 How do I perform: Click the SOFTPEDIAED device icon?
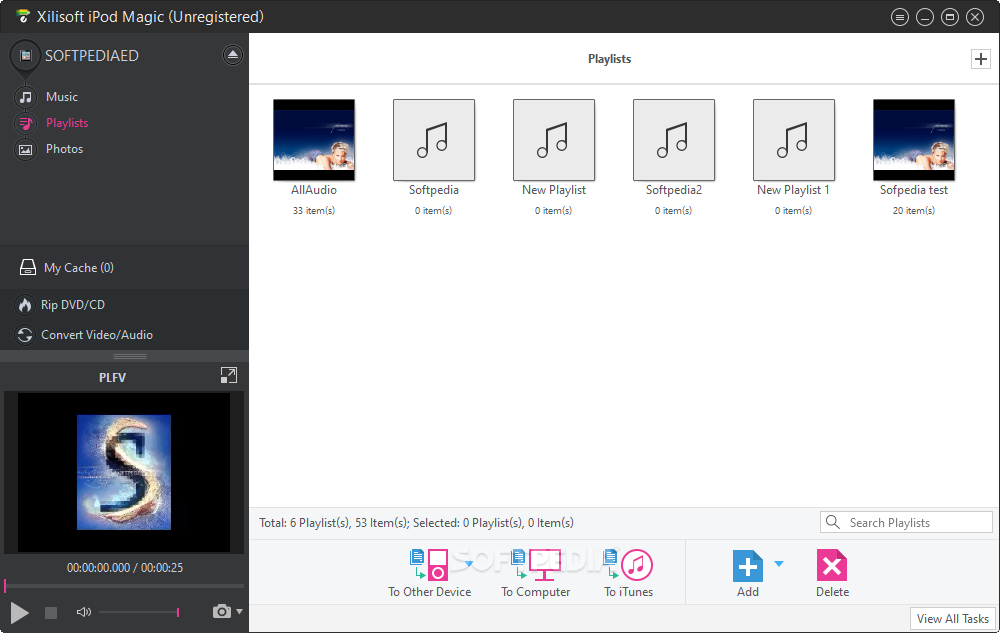tap(26, 56)
